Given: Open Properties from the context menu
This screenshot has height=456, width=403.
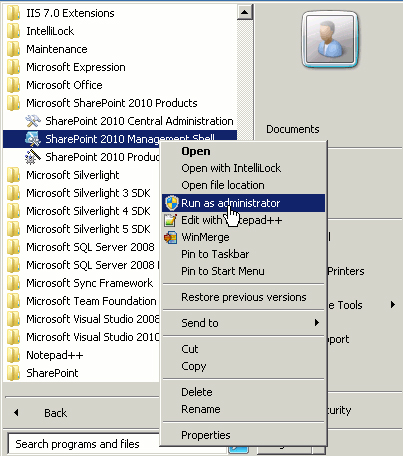Looking at the screenshot, I should (206, 435).
